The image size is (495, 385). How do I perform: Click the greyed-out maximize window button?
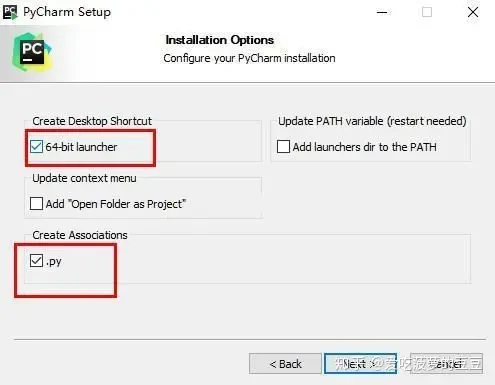point(427,12)
